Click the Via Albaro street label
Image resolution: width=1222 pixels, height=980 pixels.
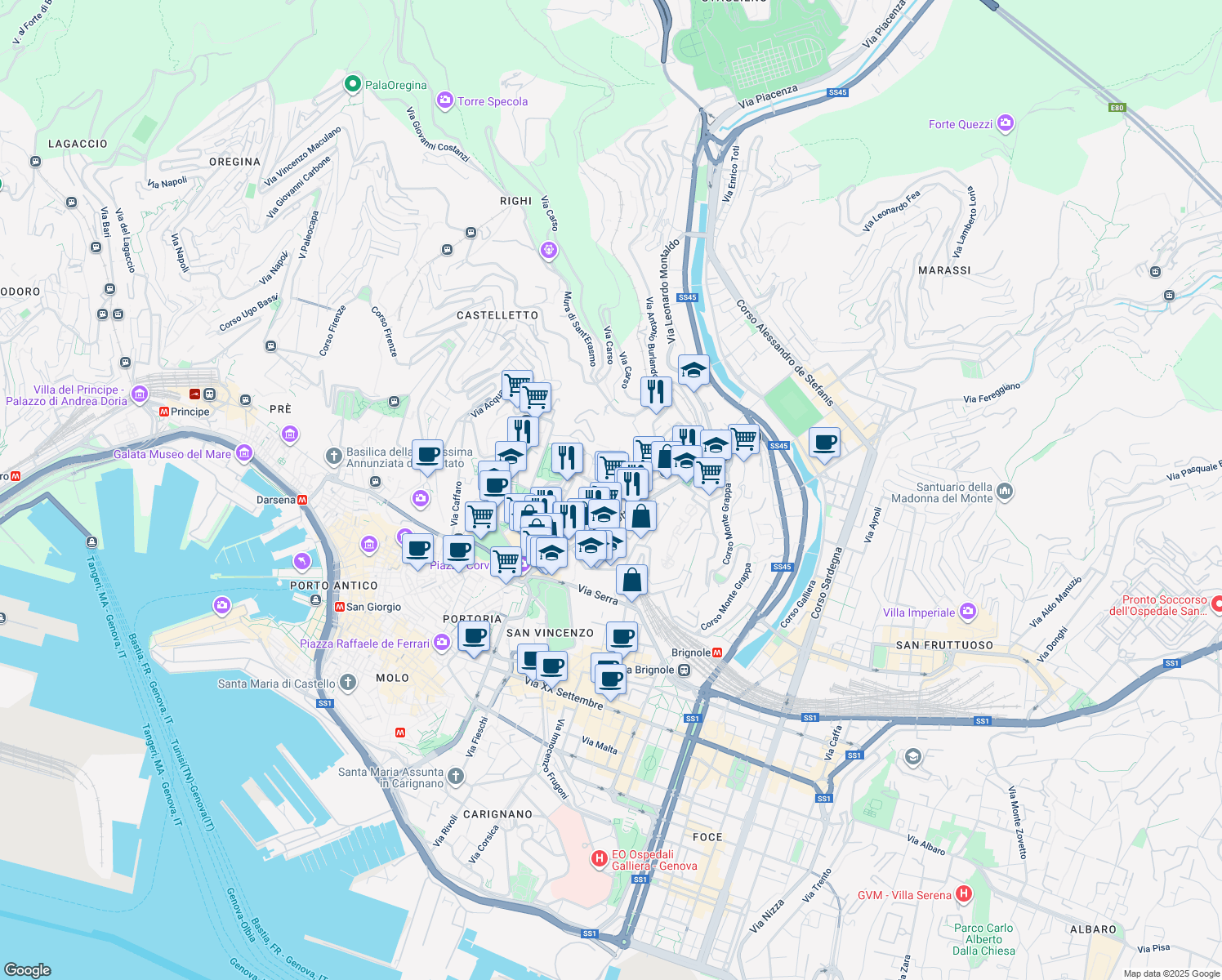coord(926,844)
